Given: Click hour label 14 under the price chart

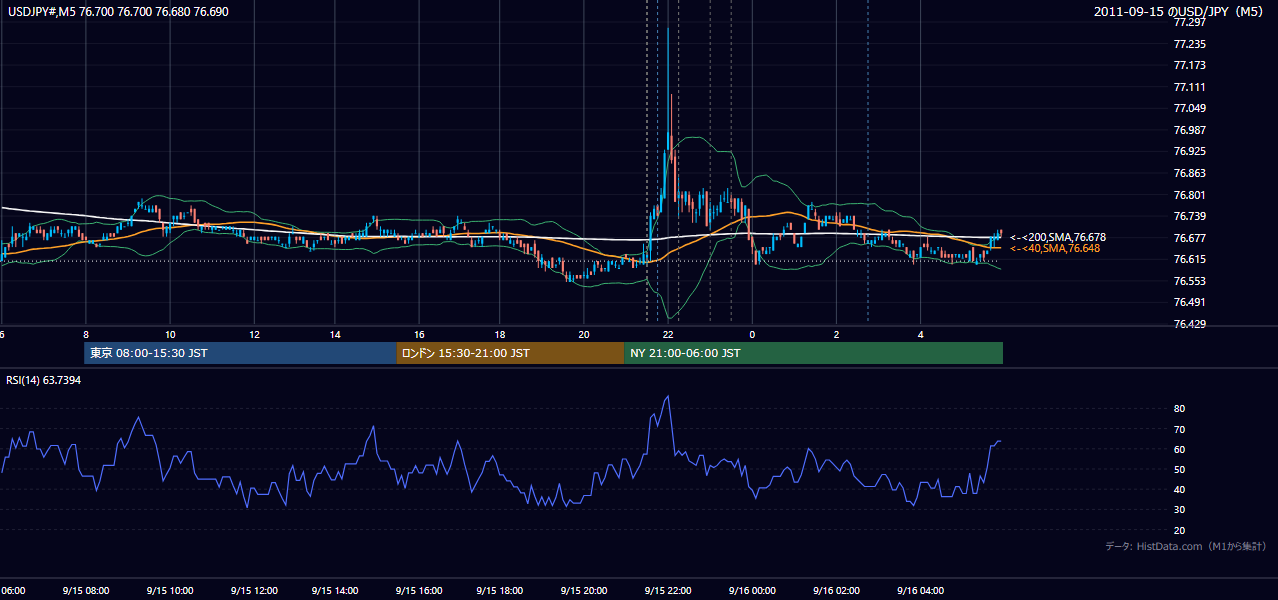Looking at the screenshot, I should pos(335,335).
